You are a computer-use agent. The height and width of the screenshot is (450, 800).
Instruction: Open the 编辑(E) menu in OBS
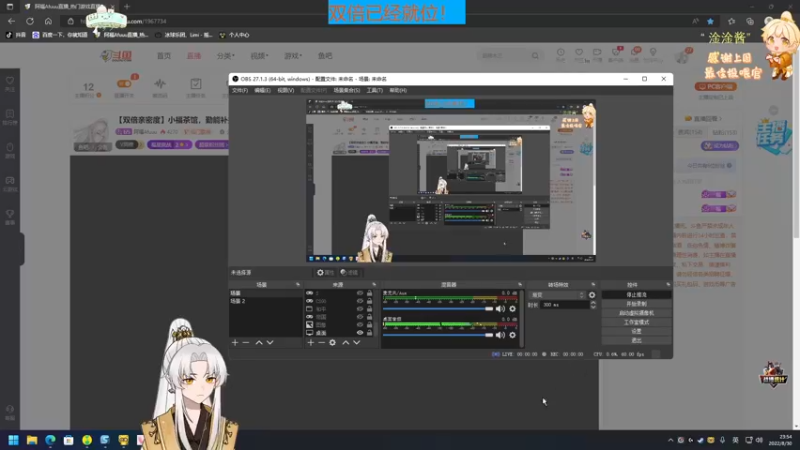[262, 90]
